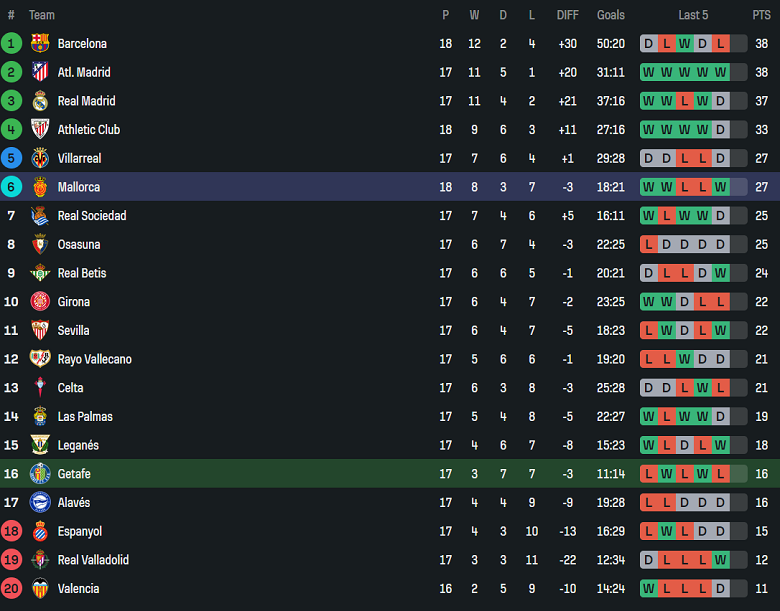This screenshot has height=611, width=780.
Task: Select the Rayo Vallecano team name
Action: point(94,359)
